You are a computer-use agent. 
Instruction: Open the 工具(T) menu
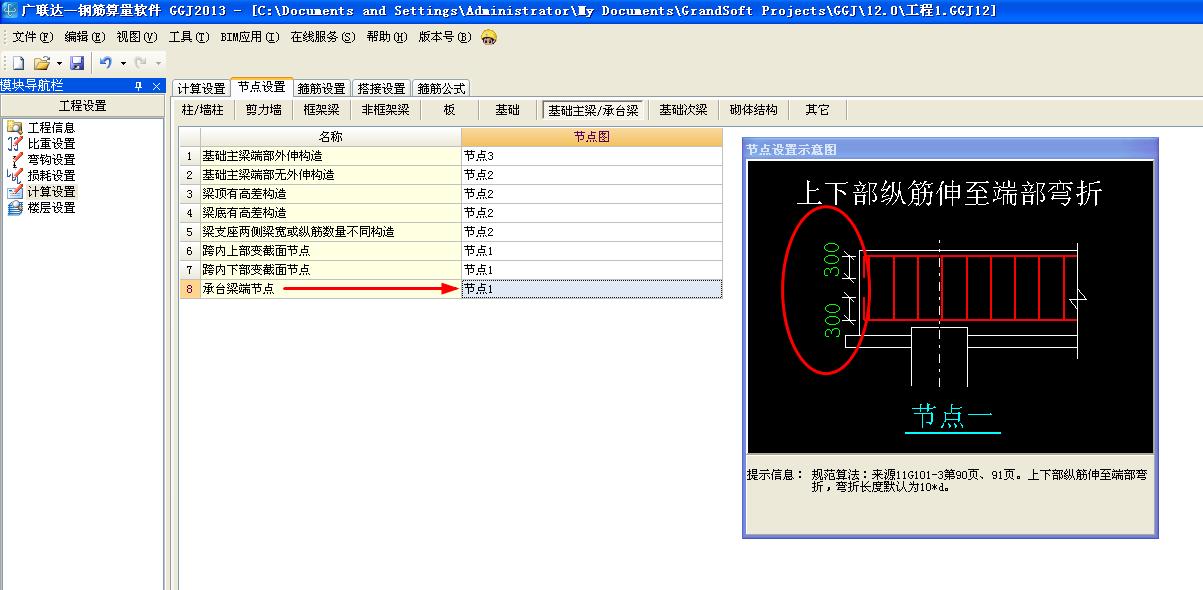click(189, 37)
